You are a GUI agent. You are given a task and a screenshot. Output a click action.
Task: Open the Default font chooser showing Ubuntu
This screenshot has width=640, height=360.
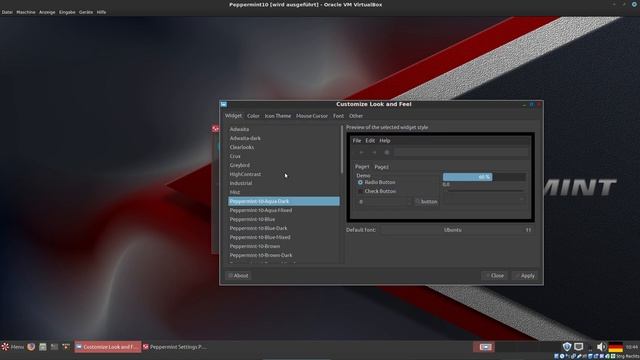click(457, 230)
